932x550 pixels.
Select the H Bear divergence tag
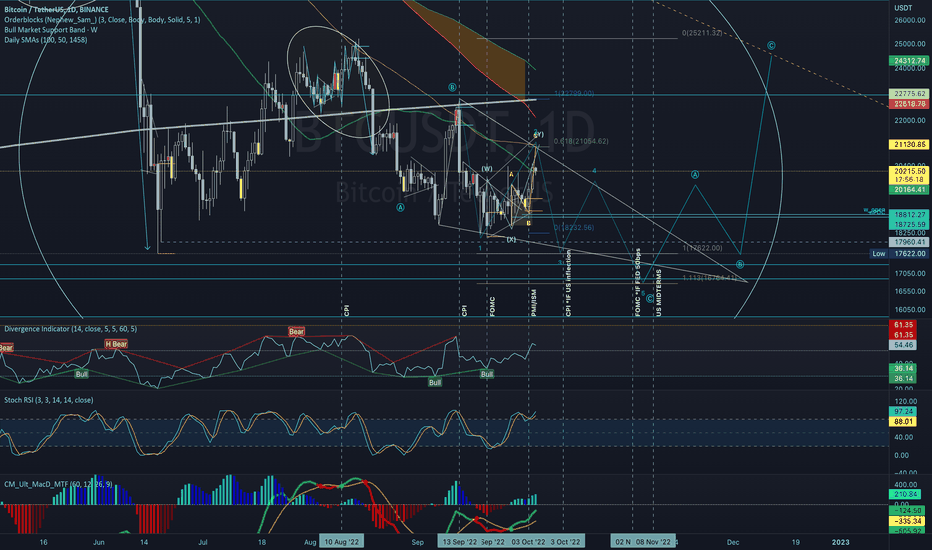tap(116, 344)
